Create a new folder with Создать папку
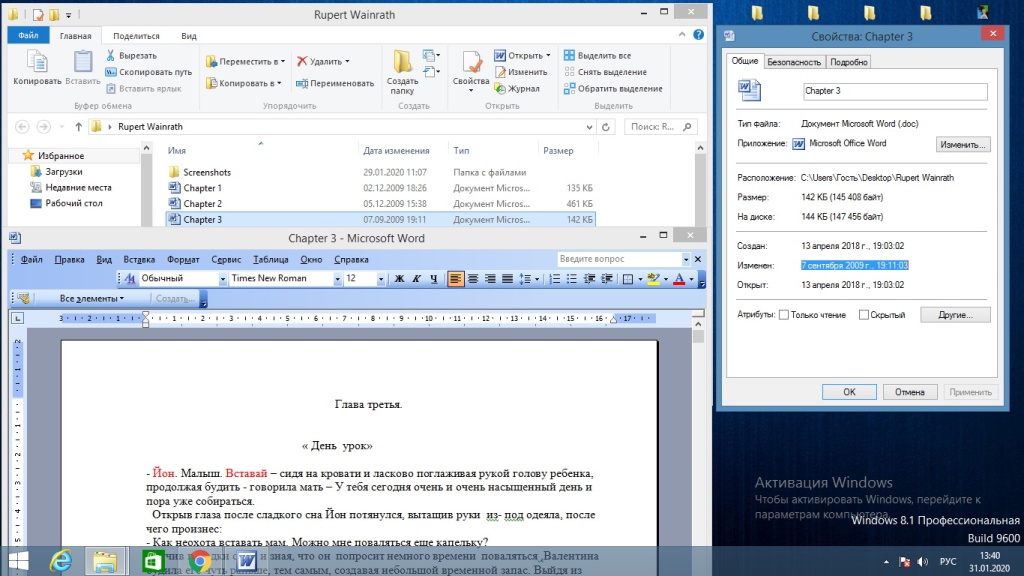 tap(402, 72)
